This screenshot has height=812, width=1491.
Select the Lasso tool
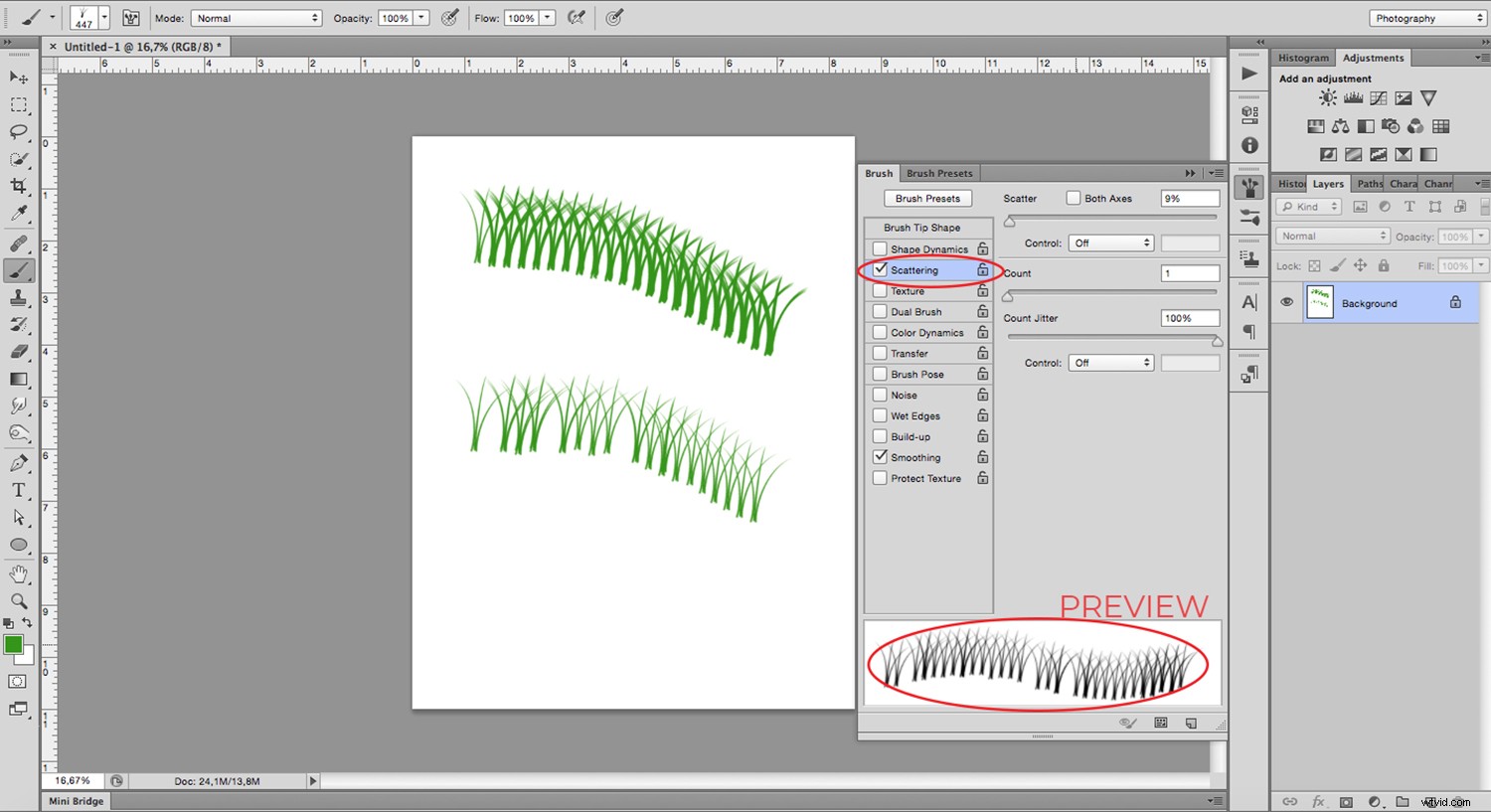coord(18,132)
